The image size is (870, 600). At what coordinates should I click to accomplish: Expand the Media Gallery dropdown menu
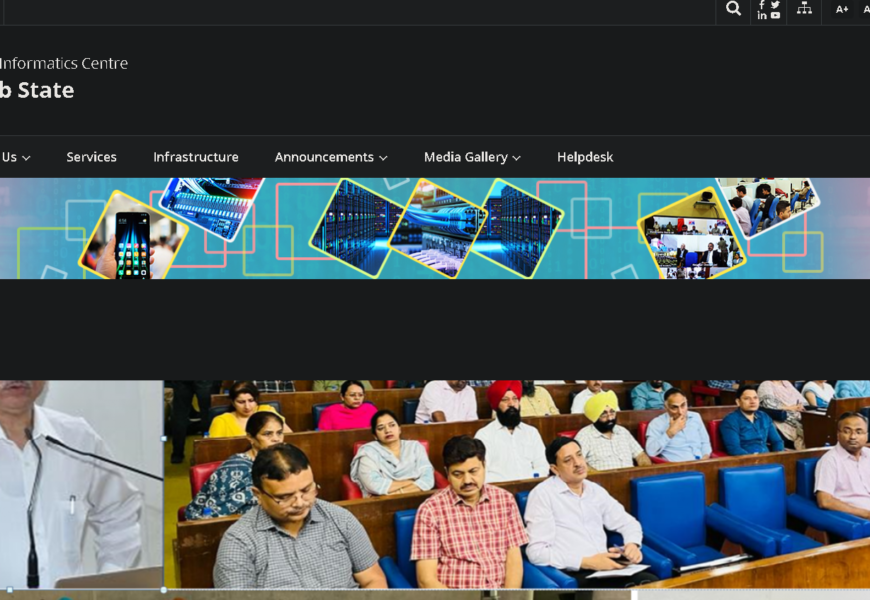point(472,157)
